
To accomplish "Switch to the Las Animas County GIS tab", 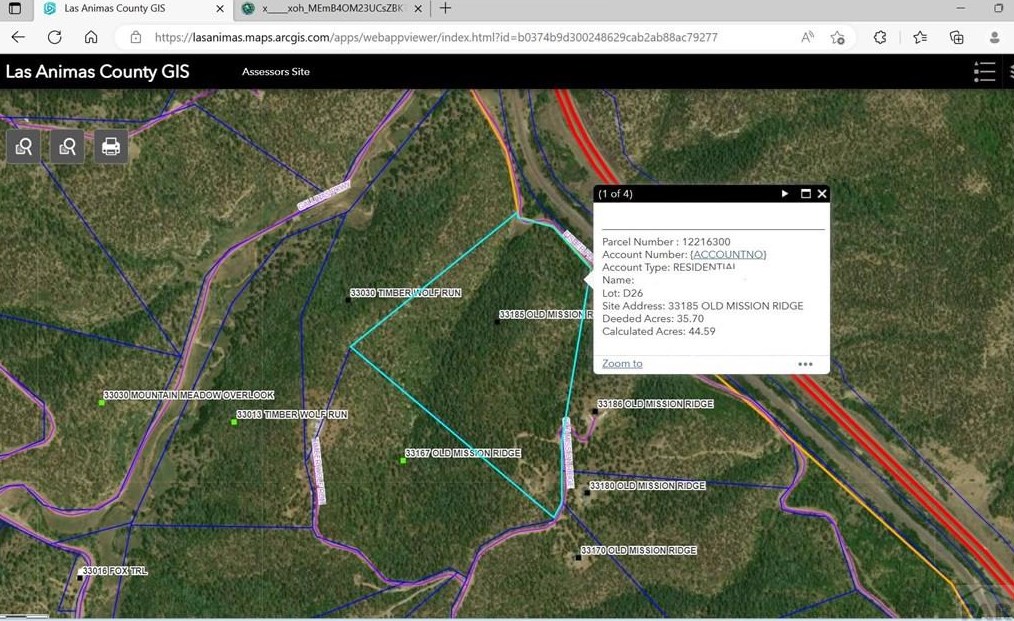I will tap(130, 9).
